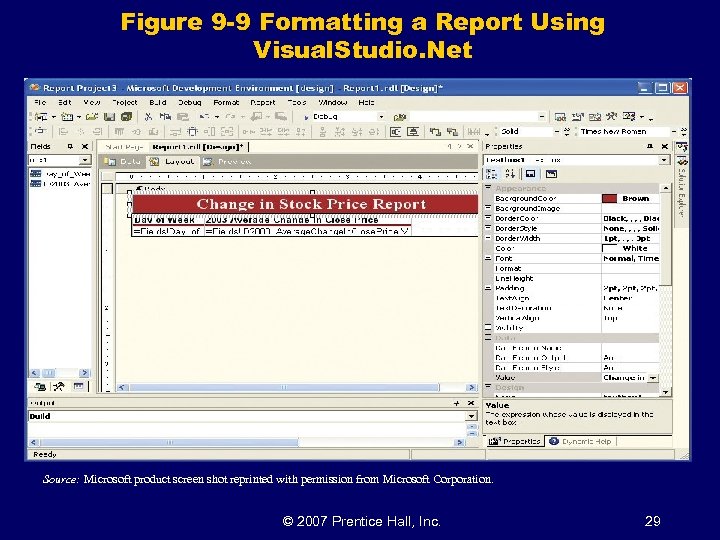This screenshot has width=720, height=540.
Task: Open the Value property dropdown arrow
Action: pyautogui.click(x=652, y=378)
